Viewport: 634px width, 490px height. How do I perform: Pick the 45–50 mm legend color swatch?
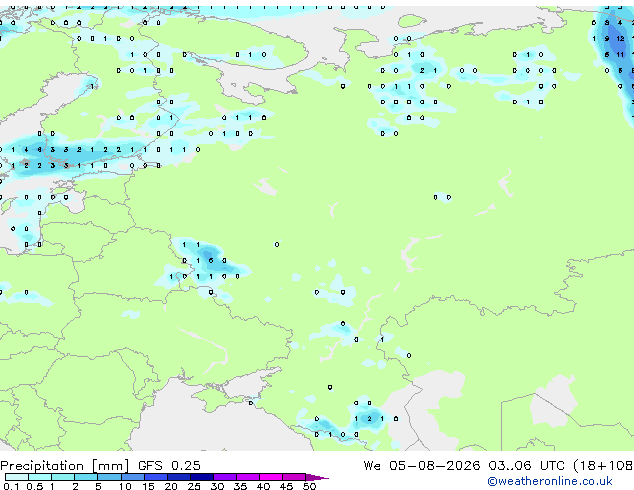(294, 477)
